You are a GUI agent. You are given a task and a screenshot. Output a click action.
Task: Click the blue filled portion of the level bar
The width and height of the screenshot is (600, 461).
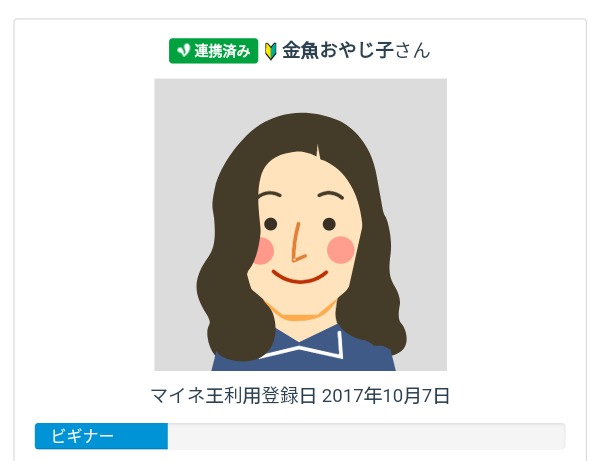pyautogui.click(x=101, y=436)
